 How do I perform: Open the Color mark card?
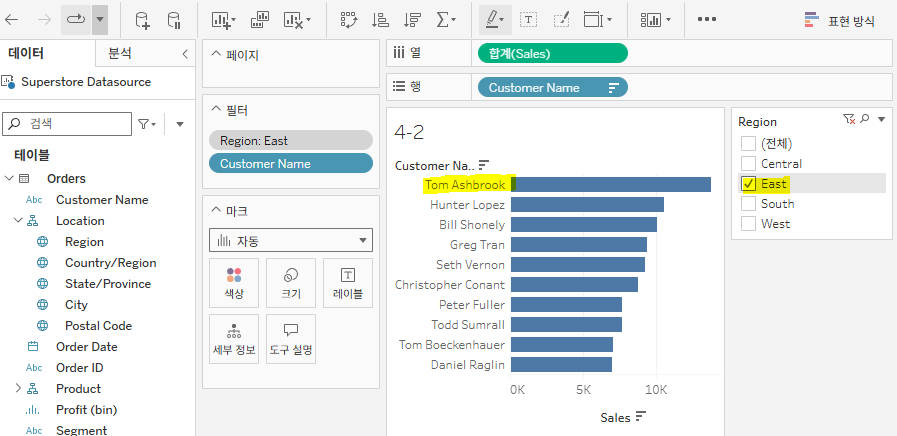click(x=234, y=283)
